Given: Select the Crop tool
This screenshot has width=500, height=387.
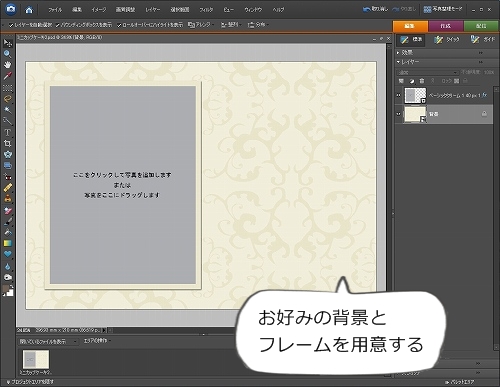Looking at the screenshot, I should pos(7,143).
